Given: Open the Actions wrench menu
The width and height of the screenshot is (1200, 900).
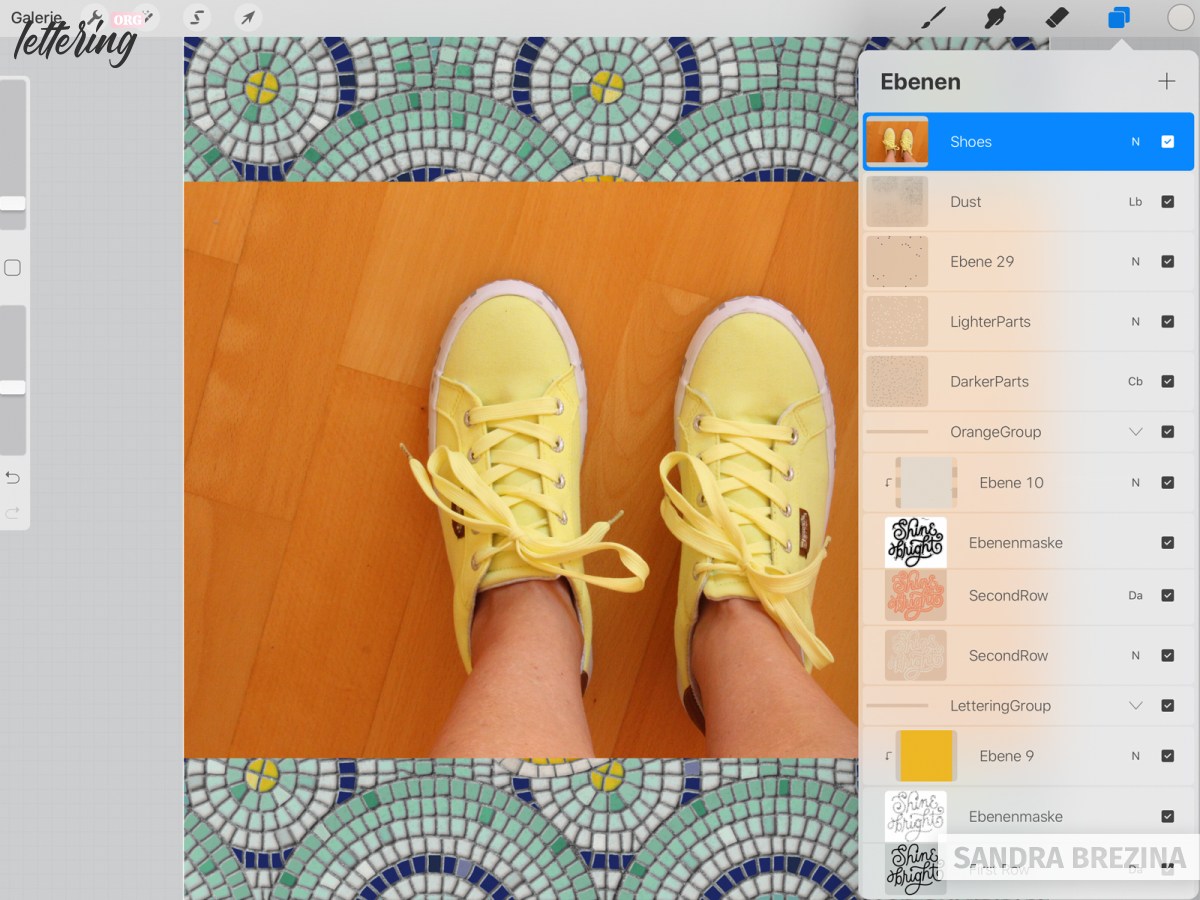Looking at the screenshot, I should coord(95,17).
